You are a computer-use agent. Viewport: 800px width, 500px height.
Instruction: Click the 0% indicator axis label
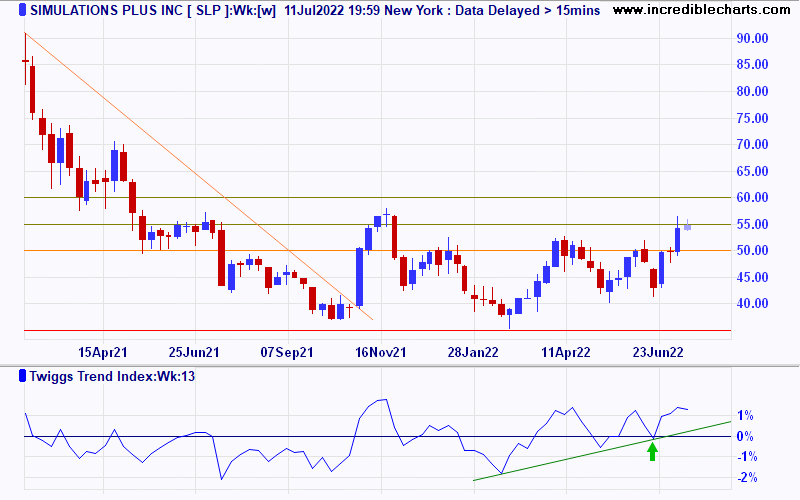coord(745,437)
